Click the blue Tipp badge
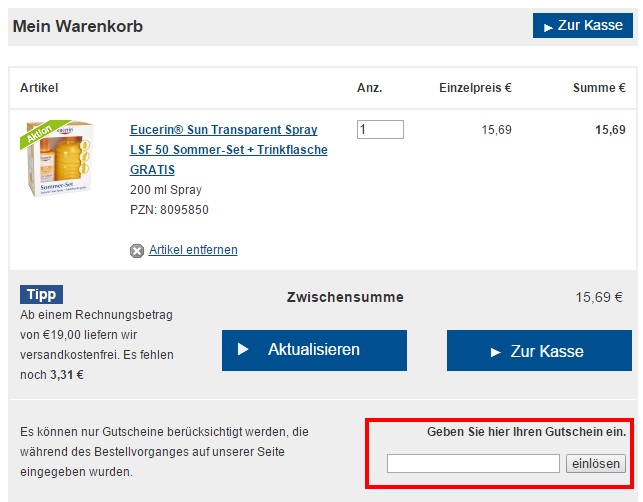Screen dimensions: 643x502 41,294
